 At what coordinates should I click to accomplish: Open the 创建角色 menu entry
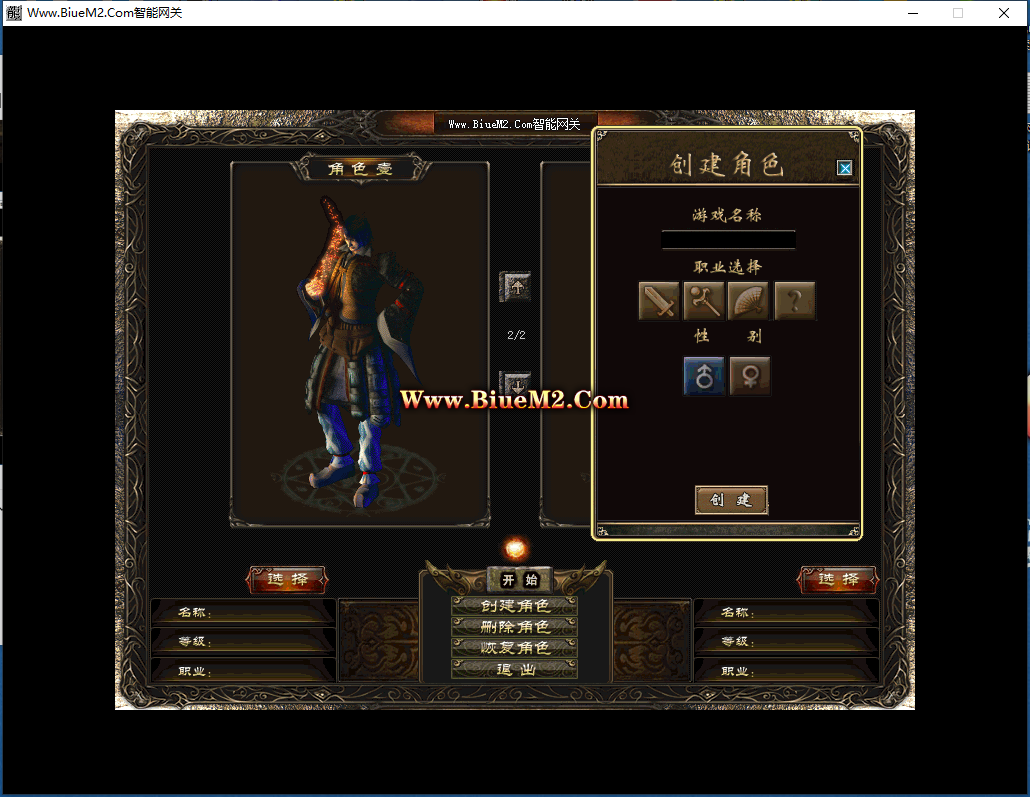click(515, 606)
